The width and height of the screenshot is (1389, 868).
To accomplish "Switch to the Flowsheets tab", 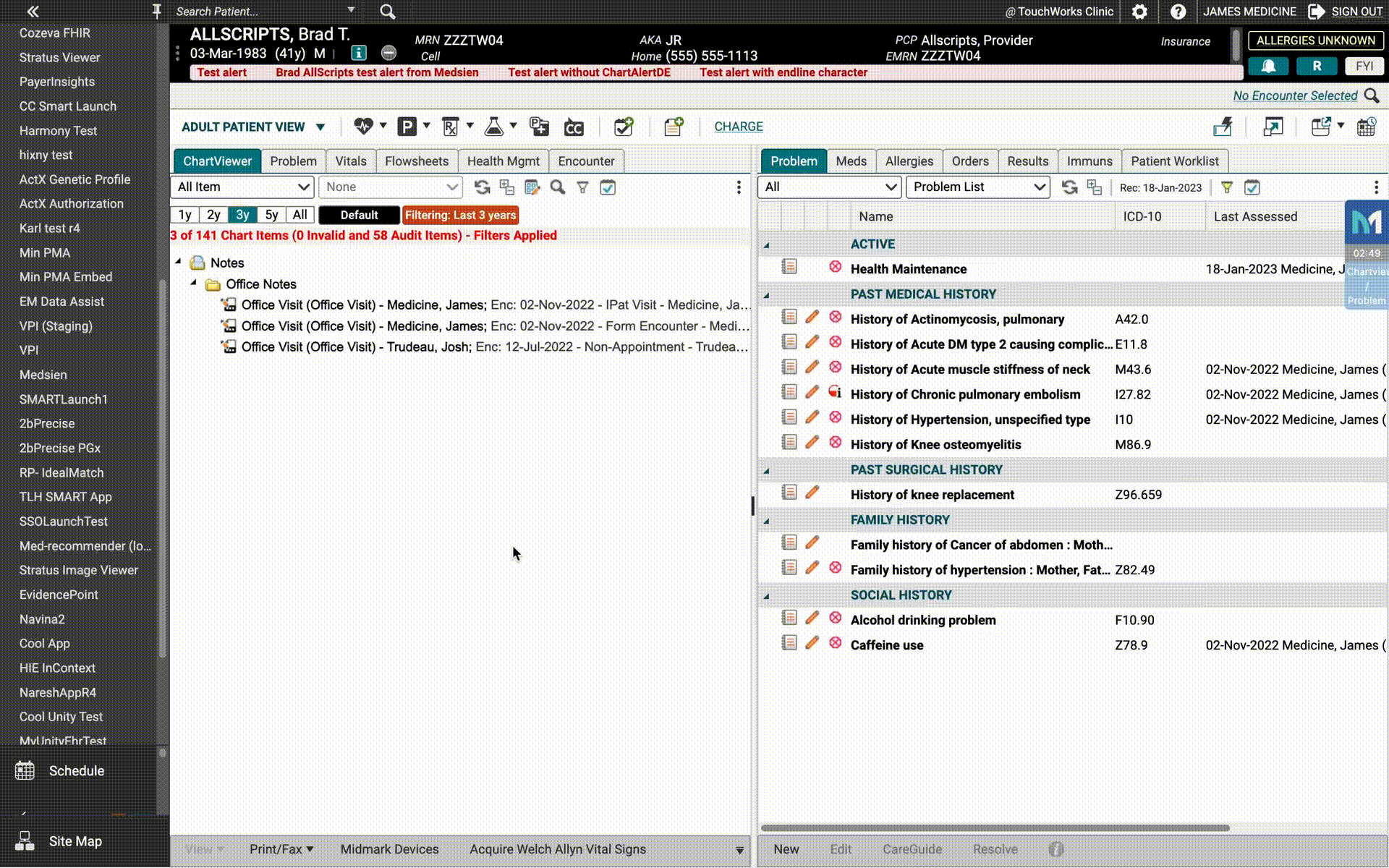I will 416,161.
